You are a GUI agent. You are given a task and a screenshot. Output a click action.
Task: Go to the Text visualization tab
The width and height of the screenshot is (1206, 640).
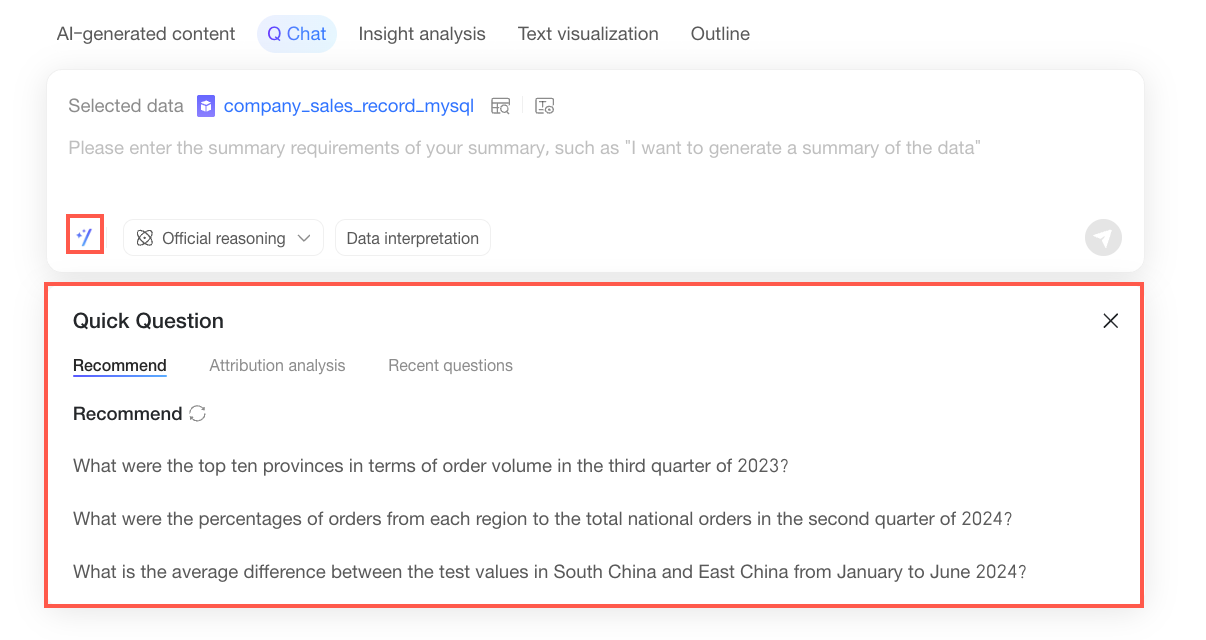(x=588, y=34)
